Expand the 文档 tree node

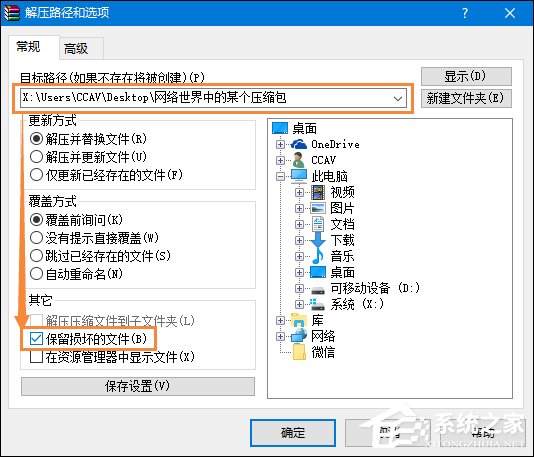coord(299,224)
